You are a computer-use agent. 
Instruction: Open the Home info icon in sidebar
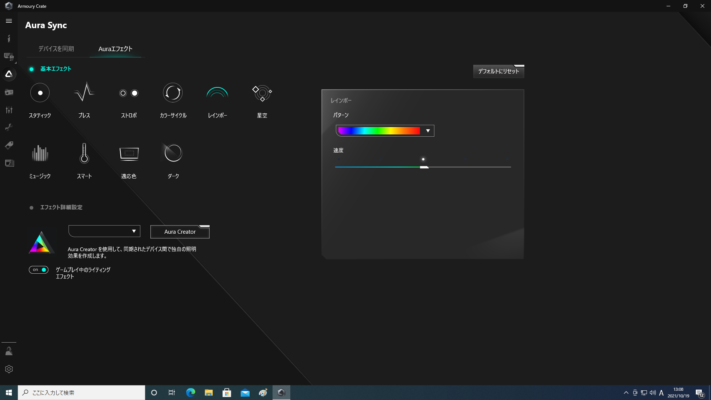[9, 39]
